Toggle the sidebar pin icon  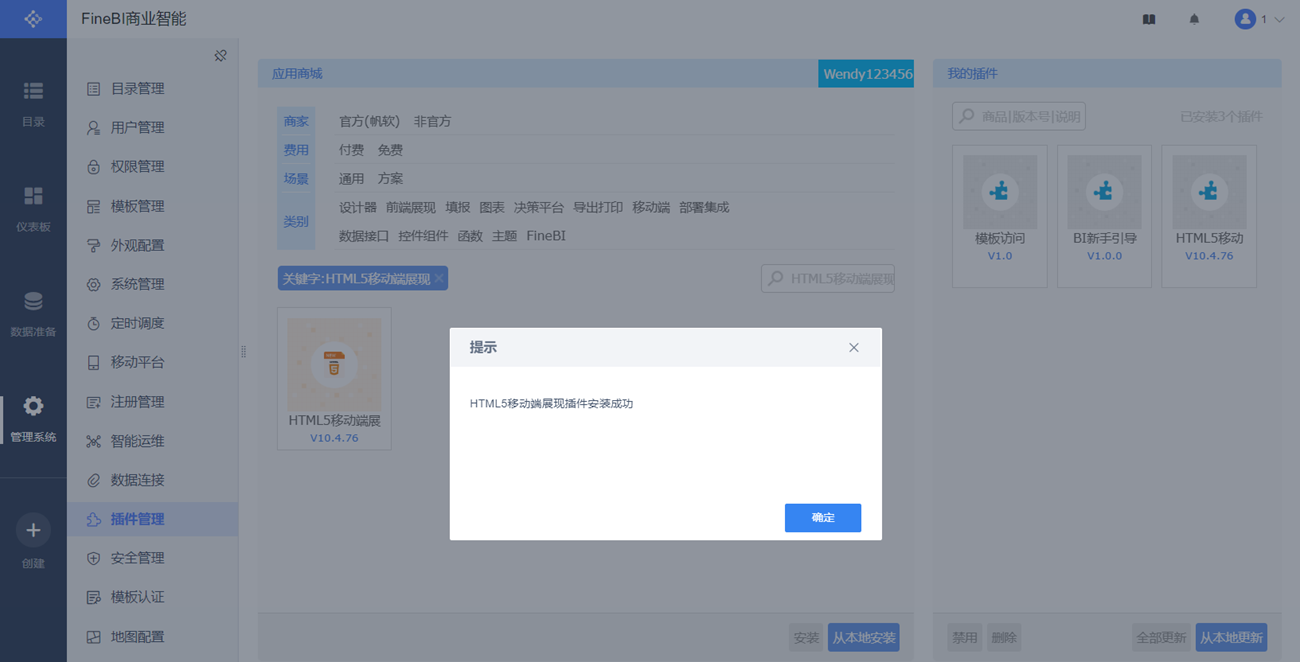(220, 56)
